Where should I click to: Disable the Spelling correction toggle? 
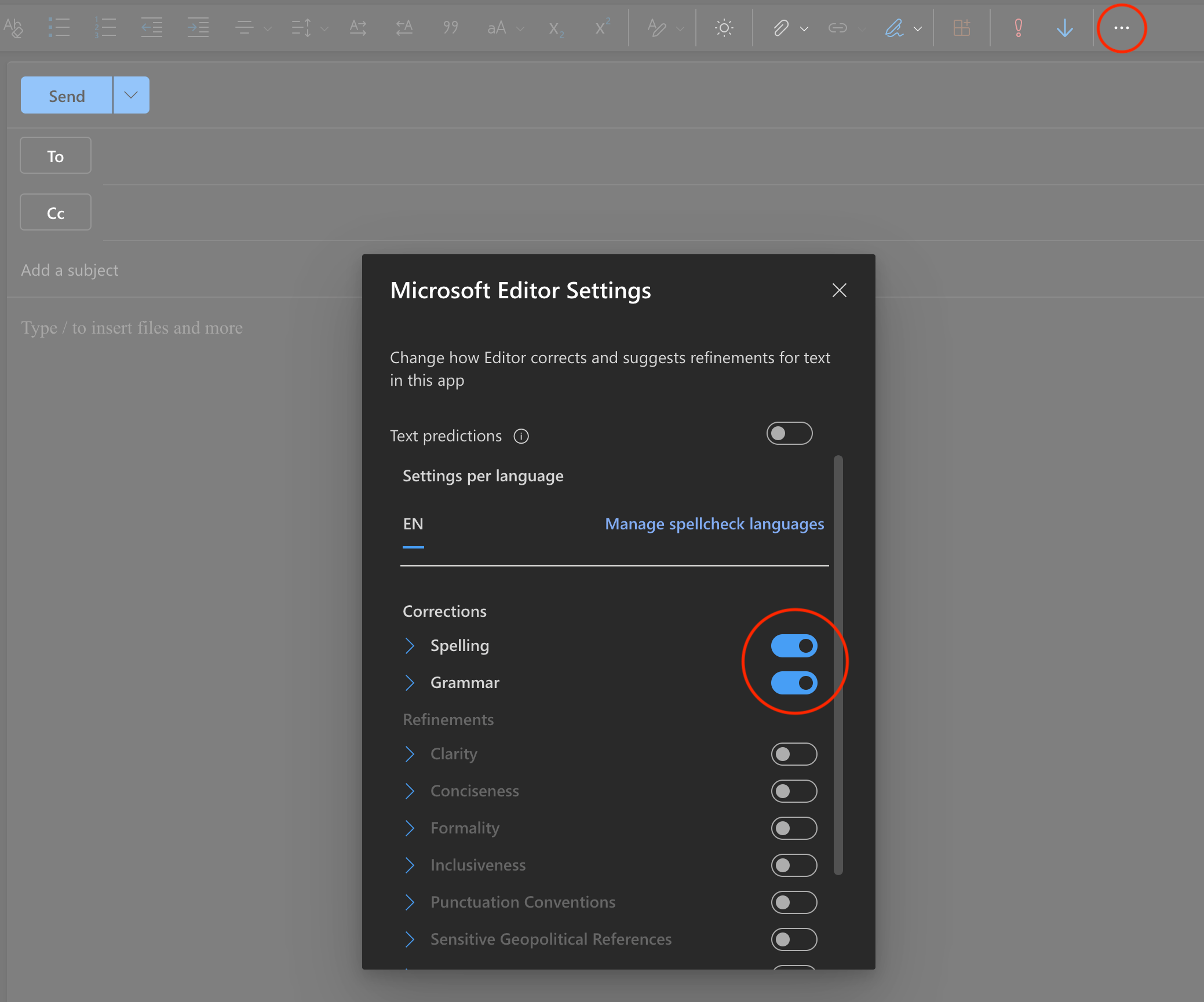pyautogui.click(x=794, y=645)
